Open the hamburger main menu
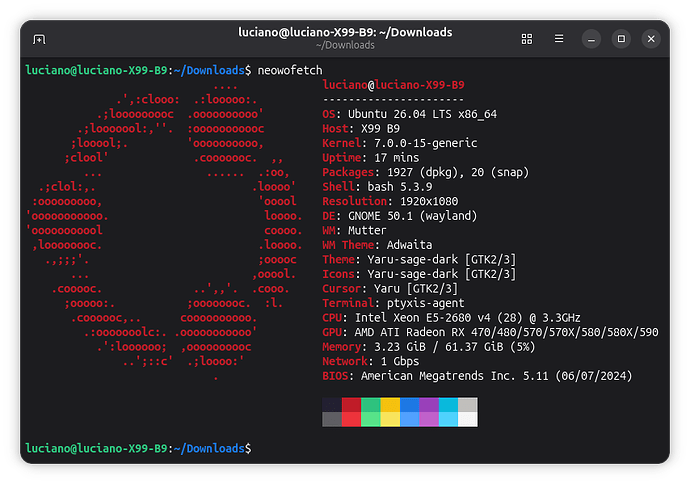The height and width of the screenshot is (483, 690). click(x=559, y=39)
